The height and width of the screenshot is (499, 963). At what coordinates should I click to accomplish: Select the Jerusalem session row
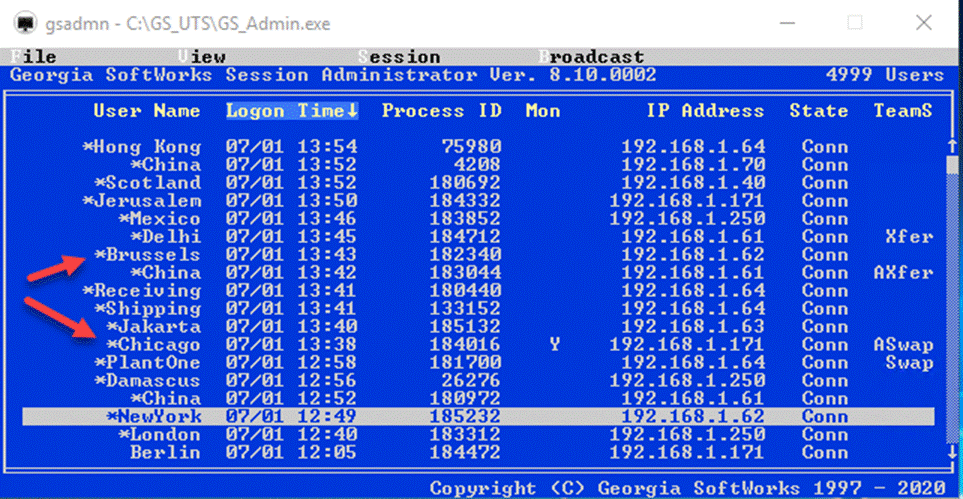(478, 201)
